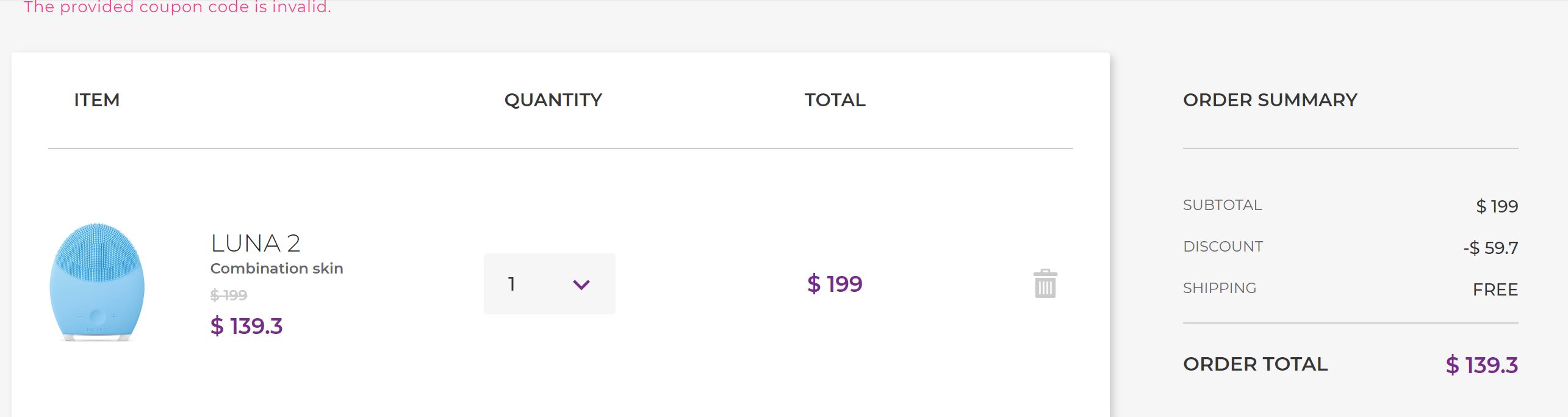Open the LUNA 2 product image

pyautogui.click(x=97, y=282)
